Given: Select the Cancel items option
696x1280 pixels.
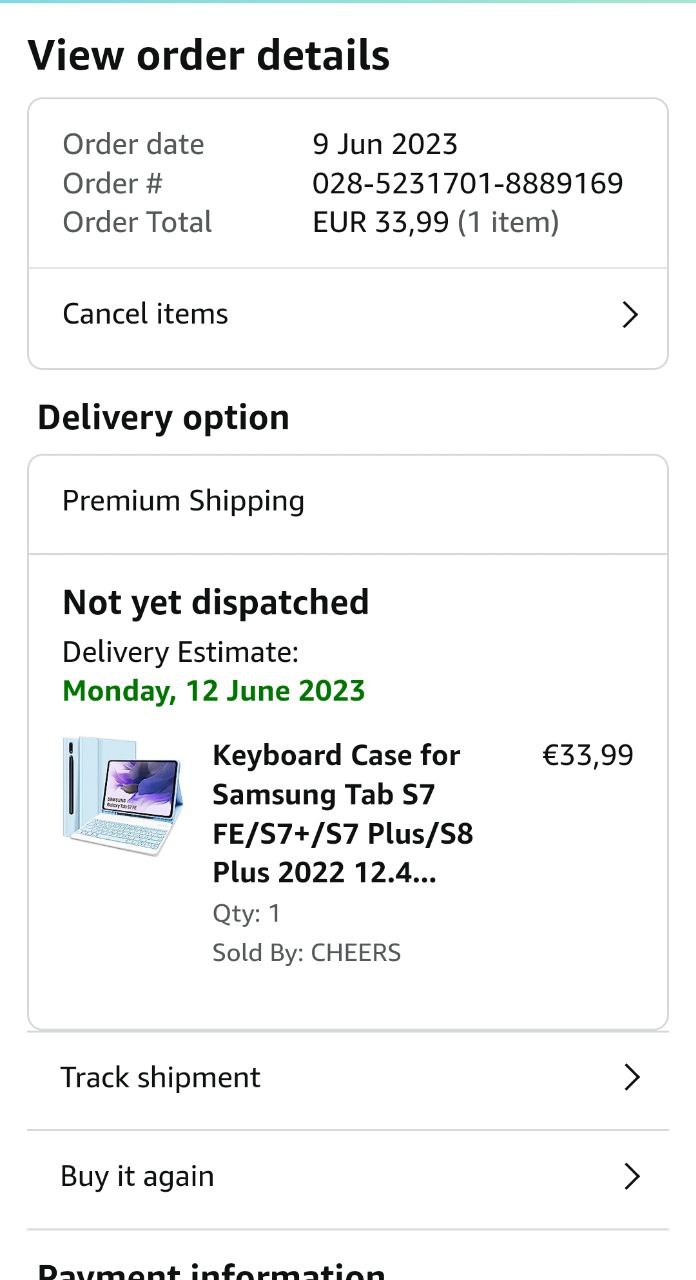Looking at the screenshot, I should tap(146, 314).
